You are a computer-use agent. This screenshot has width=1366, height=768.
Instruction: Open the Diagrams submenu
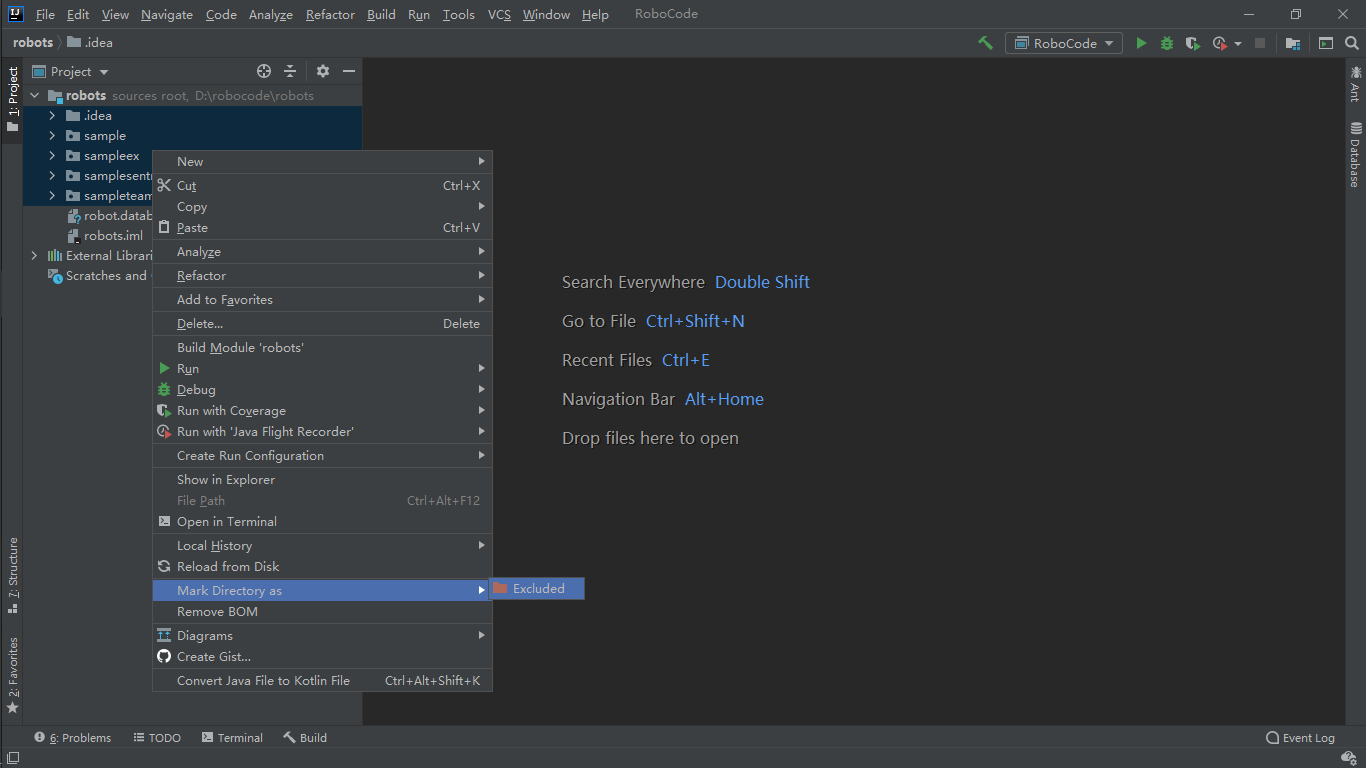click(x=321, y=635)
